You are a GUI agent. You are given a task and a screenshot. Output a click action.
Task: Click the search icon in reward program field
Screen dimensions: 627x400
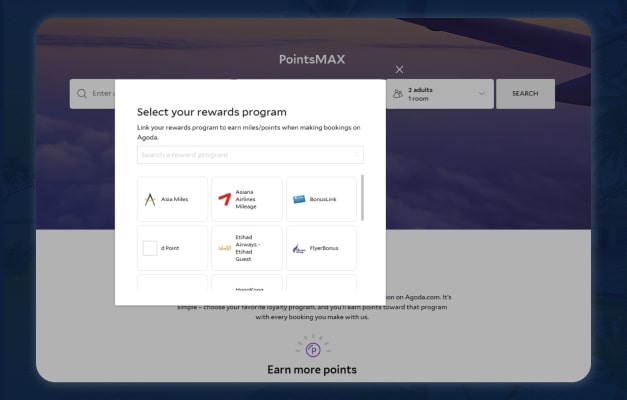(355, 155)
